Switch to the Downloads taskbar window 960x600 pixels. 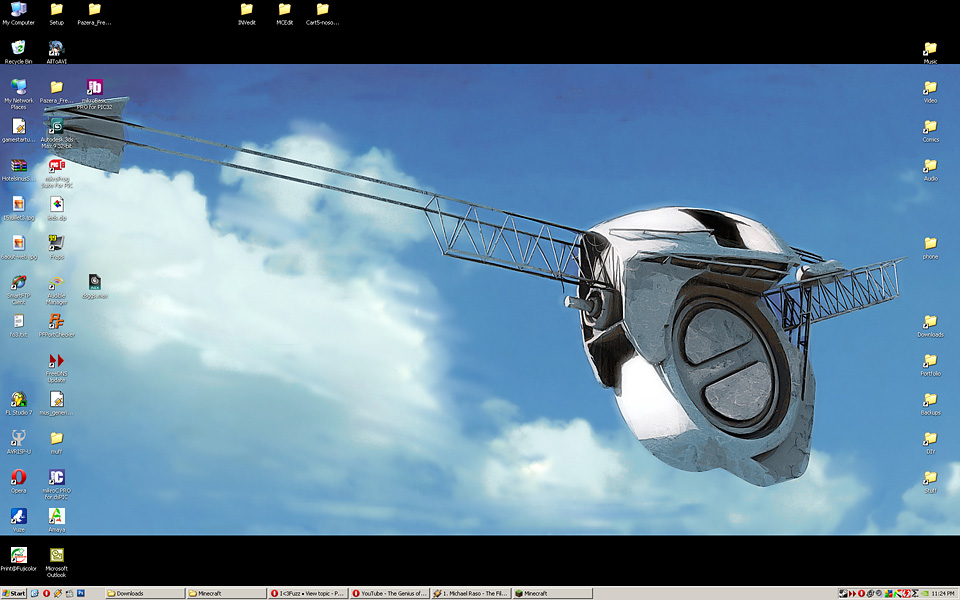pos(145,593)
